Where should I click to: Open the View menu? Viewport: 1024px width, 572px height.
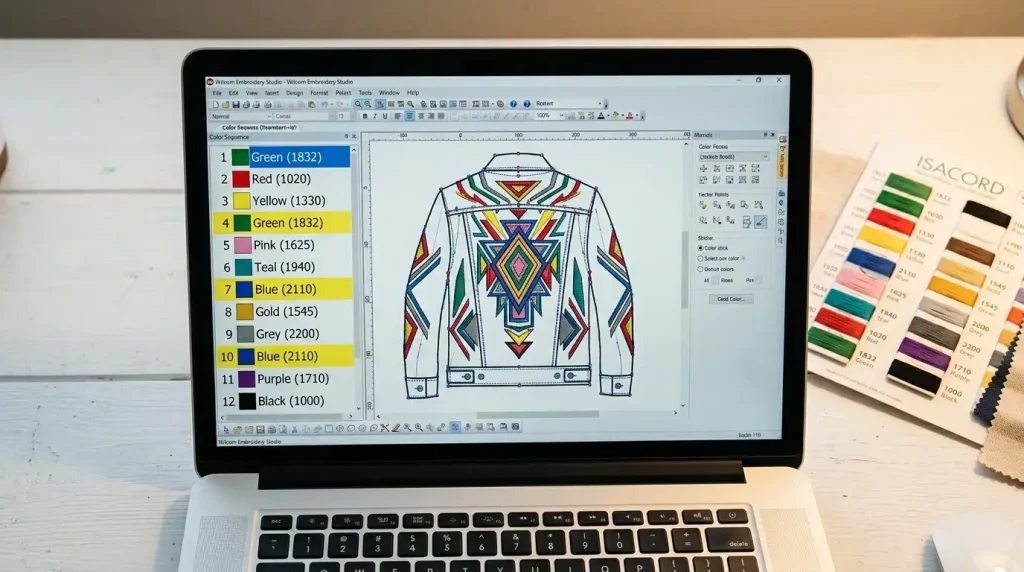(x=251, y=93)
